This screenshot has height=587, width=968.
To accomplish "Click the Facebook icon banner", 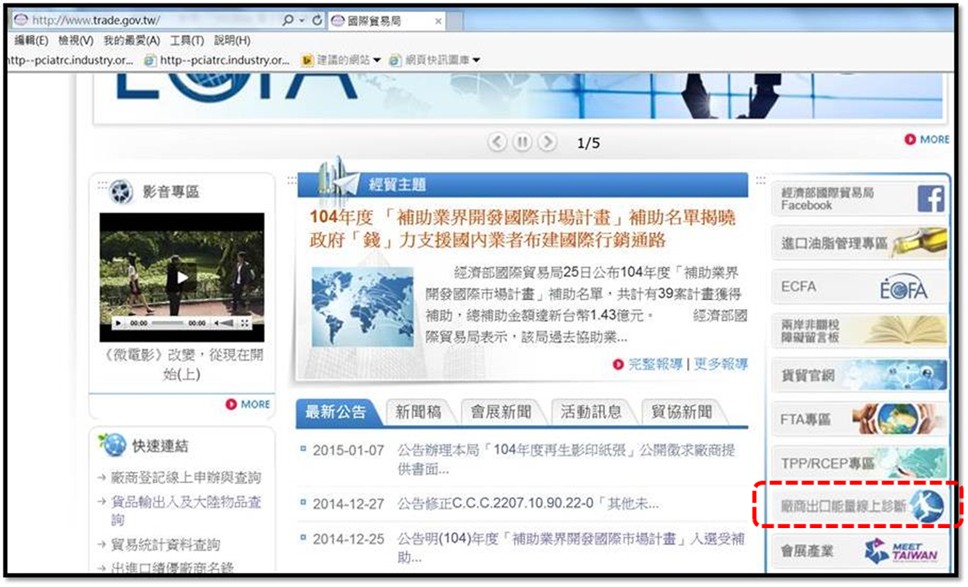I will (x=859, y=199).
